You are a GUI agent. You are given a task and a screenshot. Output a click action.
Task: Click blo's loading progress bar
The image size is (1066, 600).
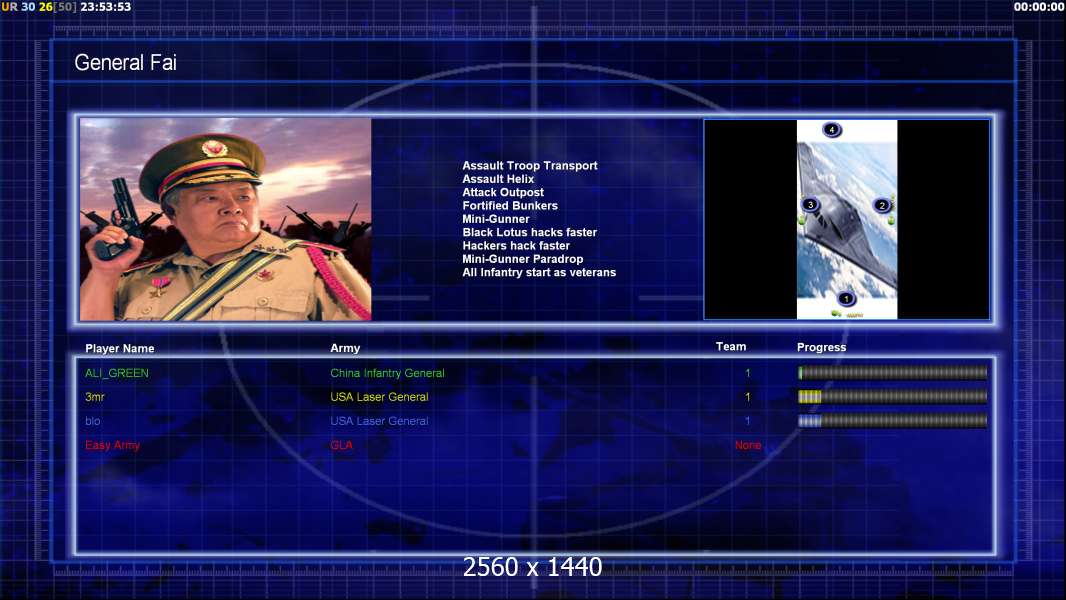pos(893,421)
